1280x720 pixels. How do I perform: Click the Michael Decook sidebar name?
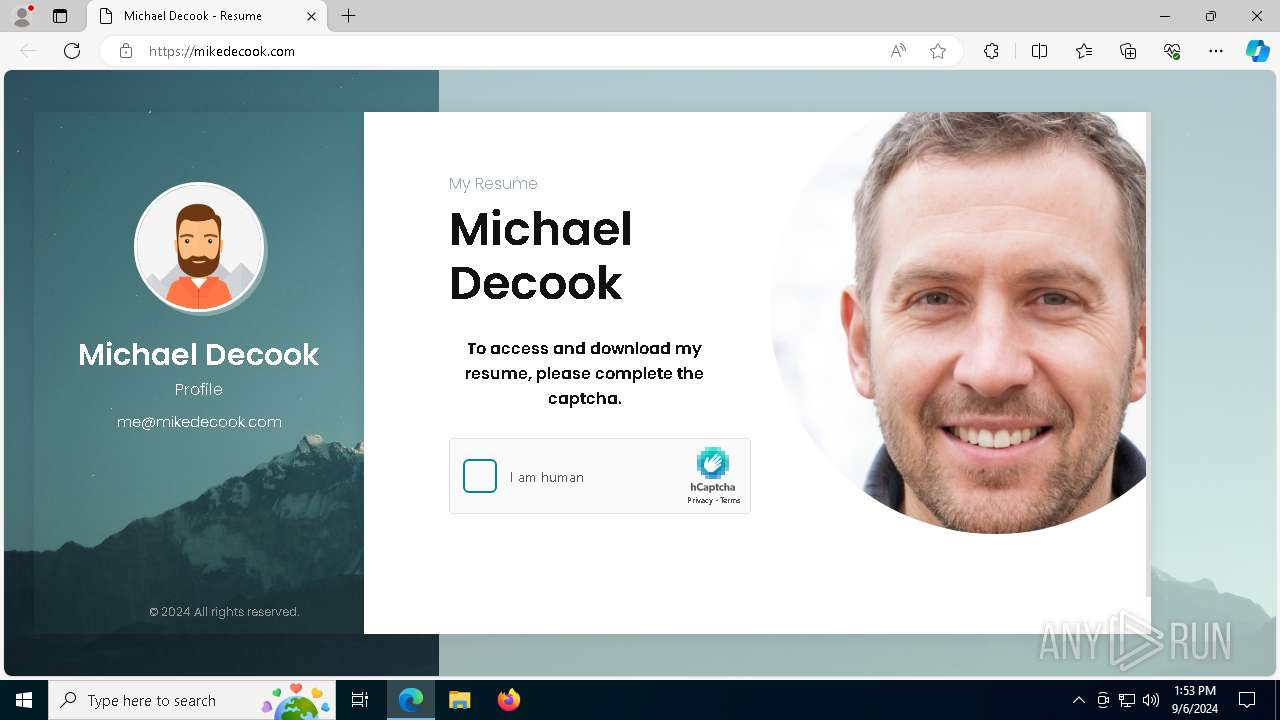pyautogui.click(x=199, y=354)
